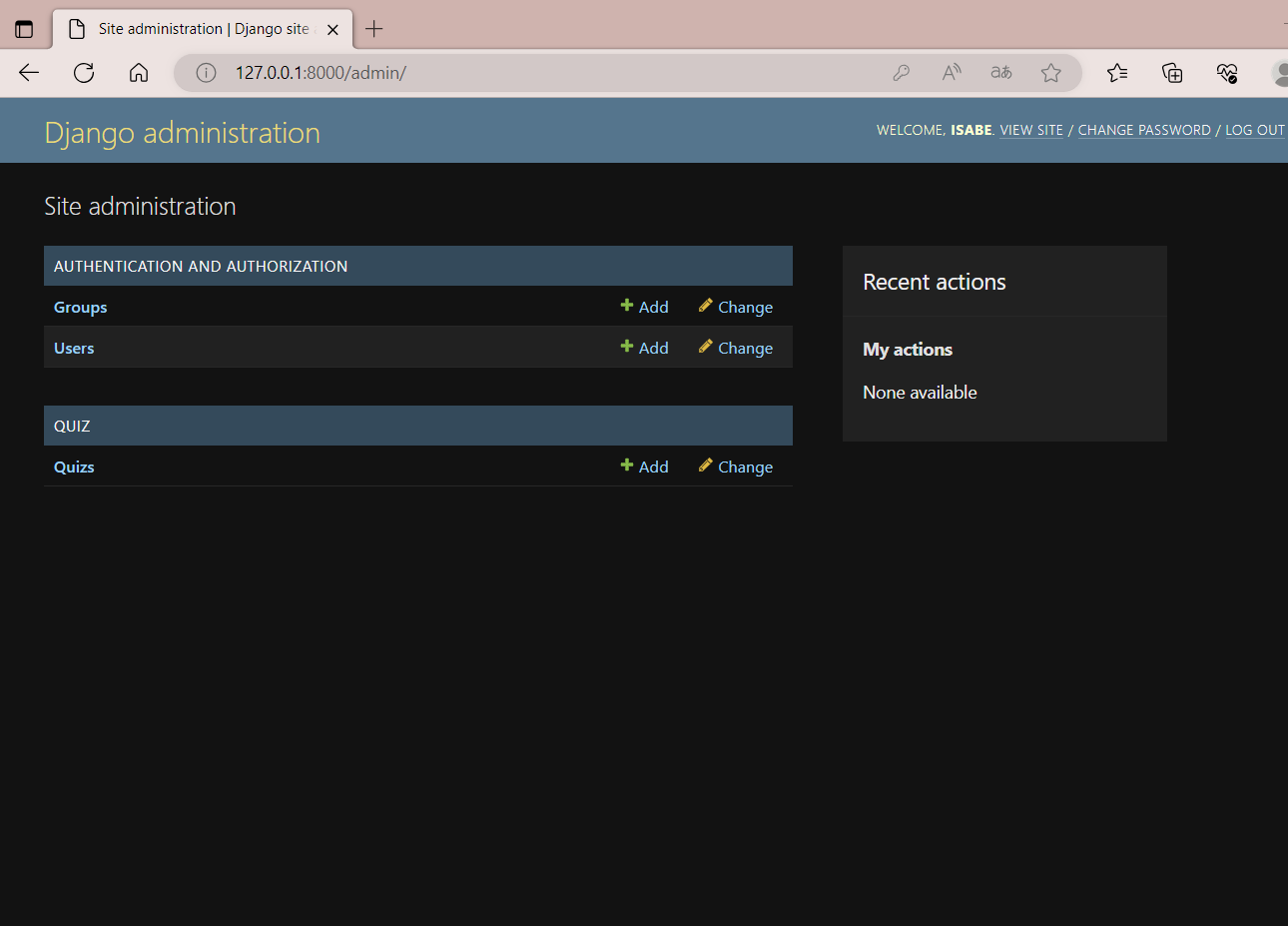1288x926 pixels.
Task: Click the pencil Change icon for Users
Action: click(707, 347)
